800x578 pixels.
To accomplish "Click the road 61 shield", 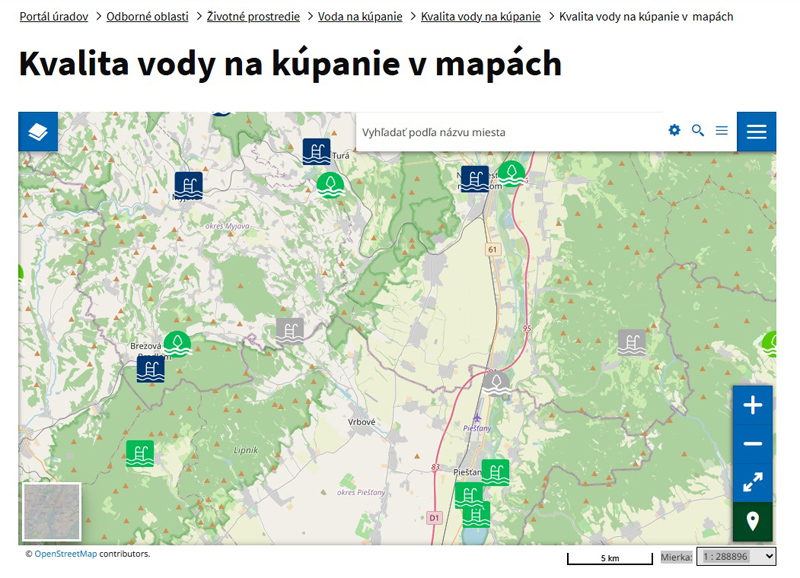I will 492,249.
